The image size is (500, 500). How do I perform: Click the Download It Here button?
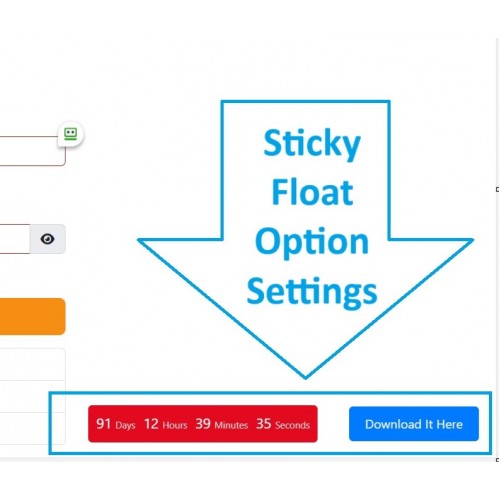(x=414, y=424)
